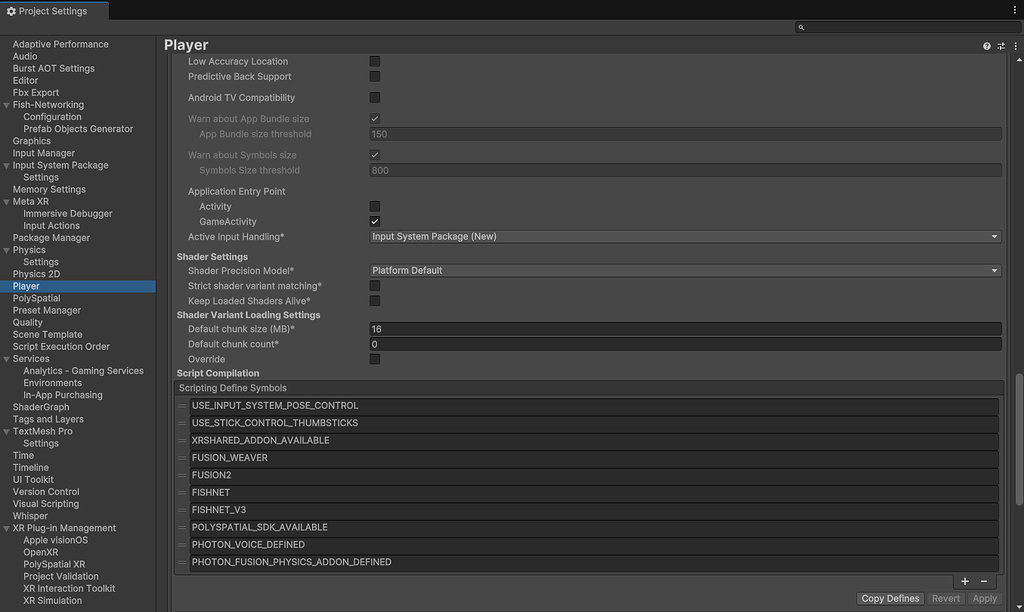Click the magnifier icon in the search bar
This screenshot has height=612, width=1024.
click(800, 27)
